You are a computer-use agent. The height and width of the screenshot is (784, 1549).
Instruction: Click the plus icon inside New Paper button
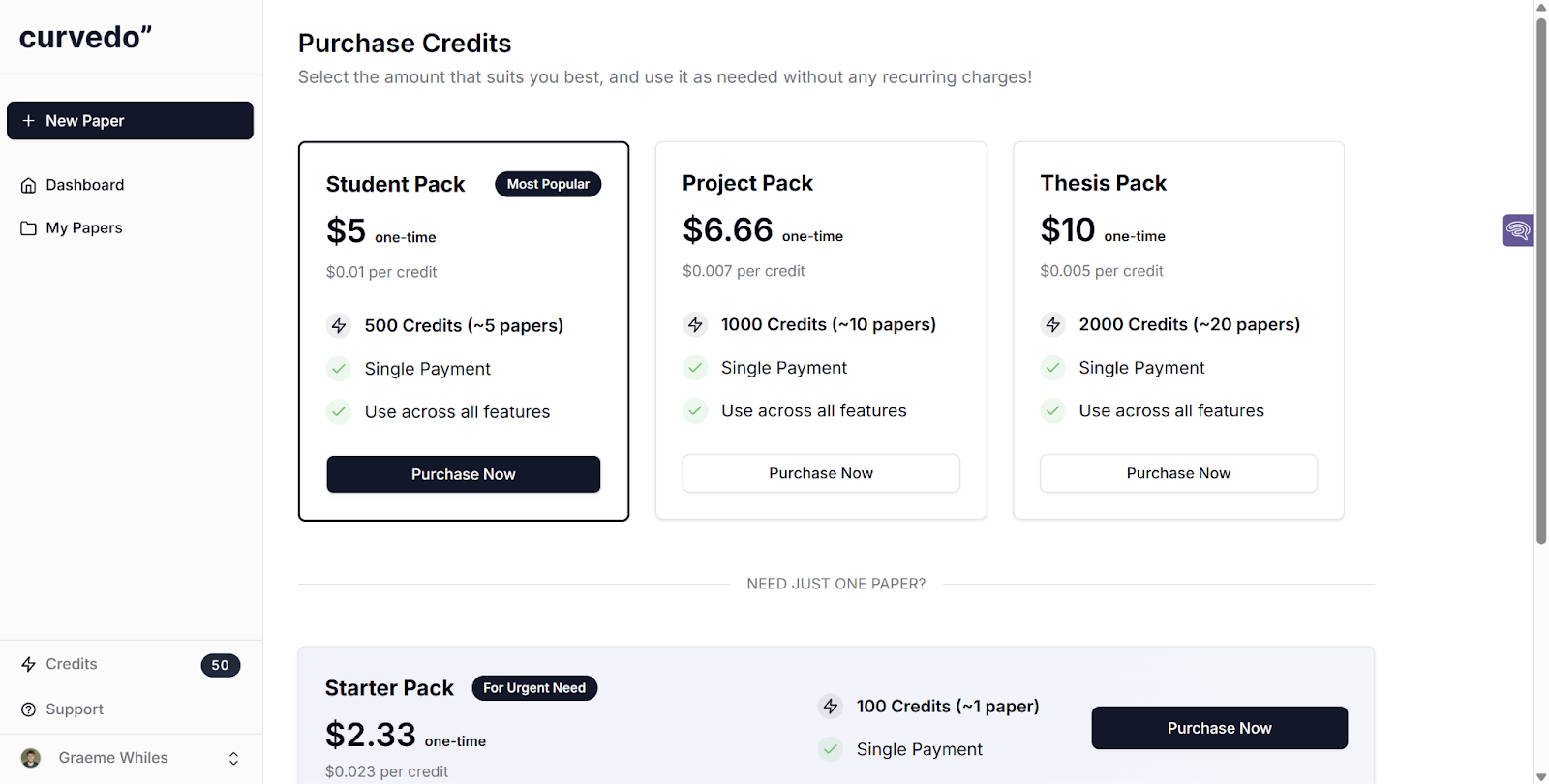tap(28, 120)
